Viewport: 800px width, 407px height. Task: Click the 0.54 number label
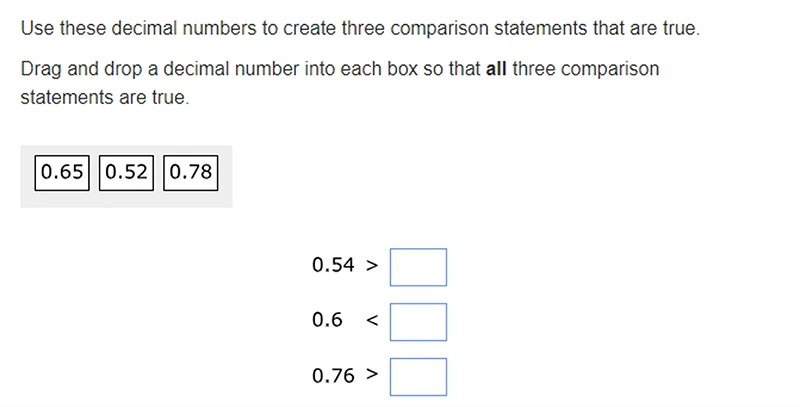[333, 265]
